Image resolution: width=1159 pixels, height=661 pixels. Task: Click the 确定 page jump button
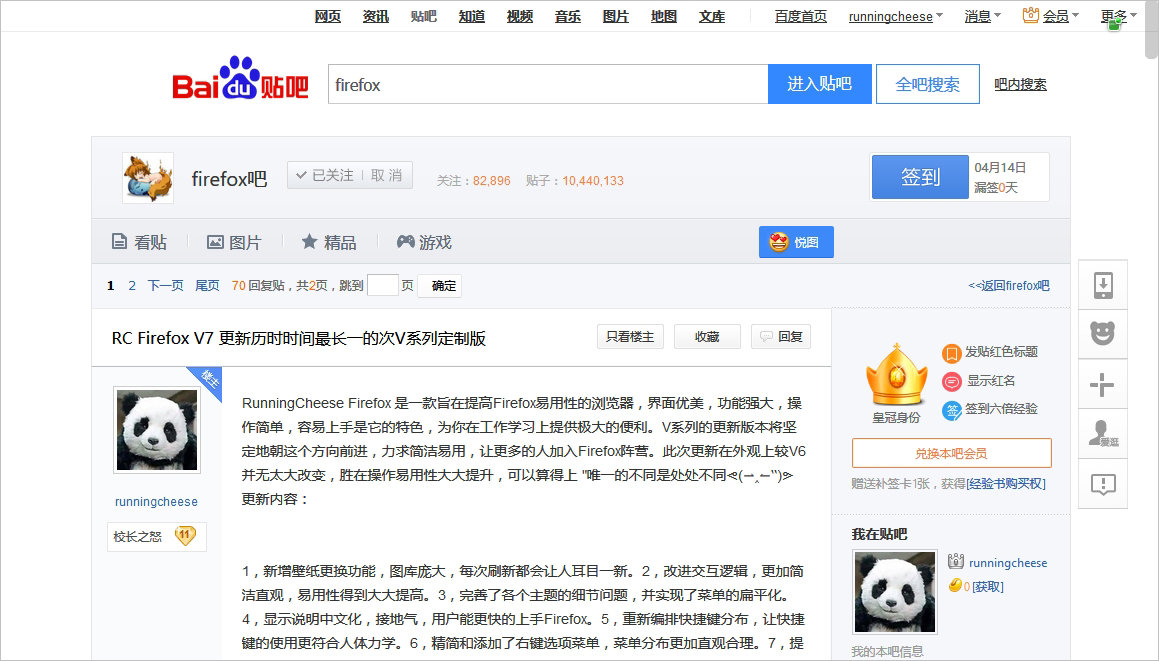(x=439, y=285)
